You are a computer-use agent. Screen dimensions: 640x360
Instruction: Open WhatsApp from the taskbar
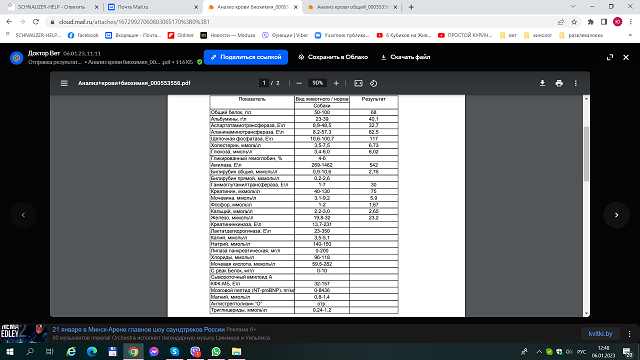click(x=216, y=351)
